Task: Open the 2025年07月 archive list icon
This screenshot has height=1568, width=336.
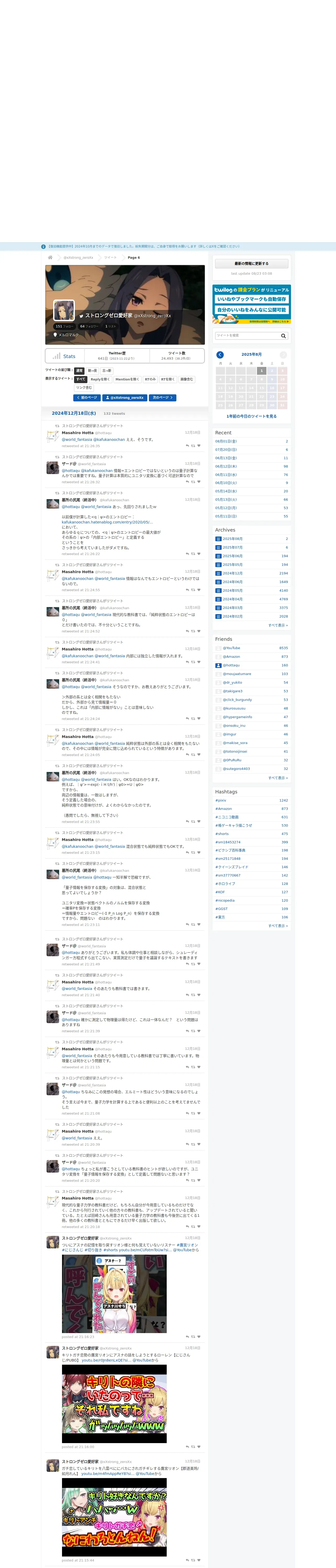Action: point(218,547)
